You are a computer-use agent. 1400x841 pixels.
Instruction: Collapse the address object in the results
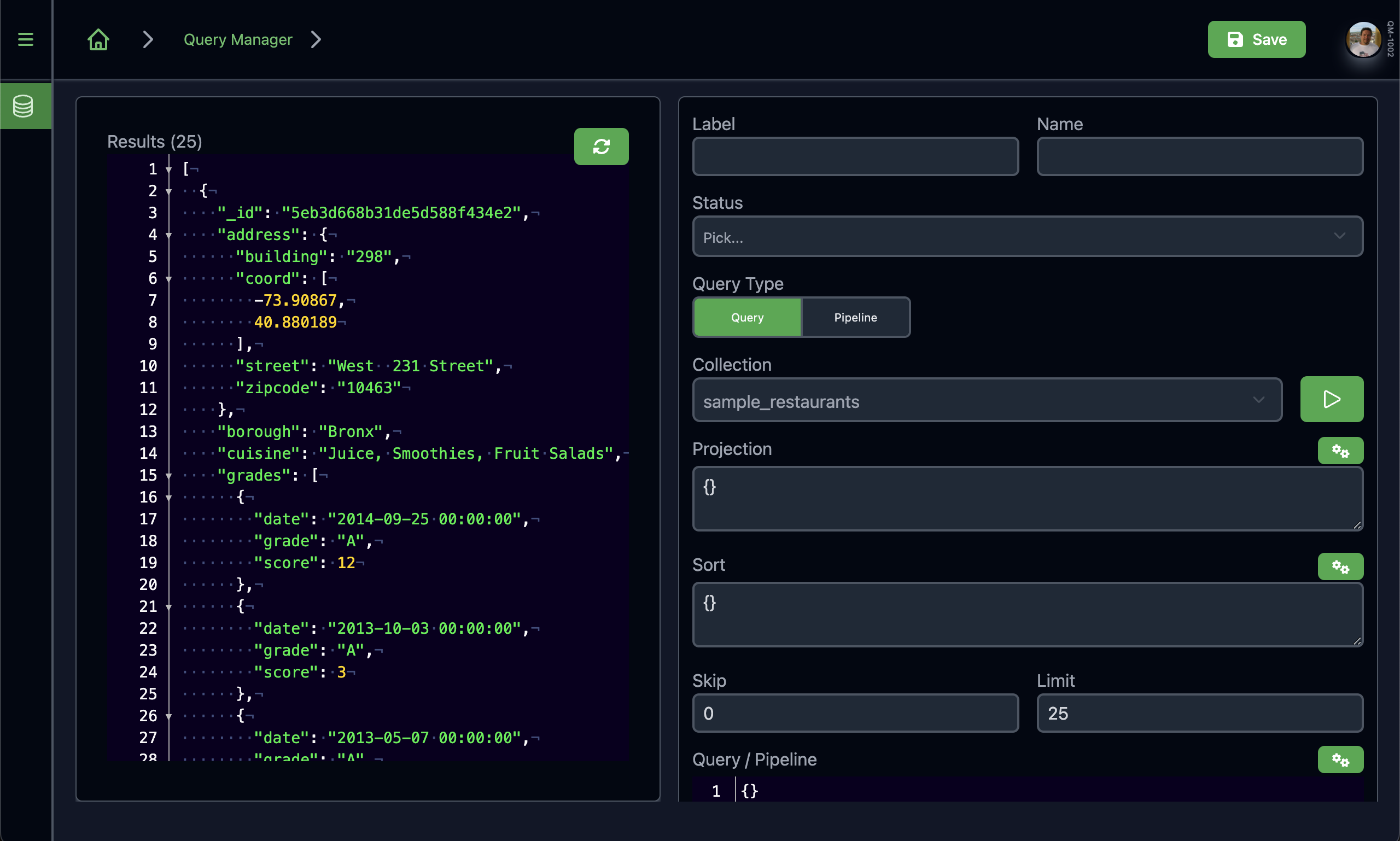[168, 235]
